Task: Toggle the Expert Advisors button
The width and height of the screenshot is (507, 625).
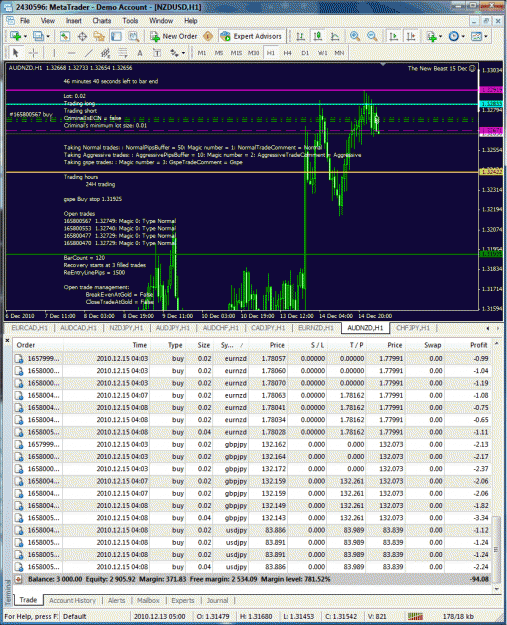Action: [252, 36]
